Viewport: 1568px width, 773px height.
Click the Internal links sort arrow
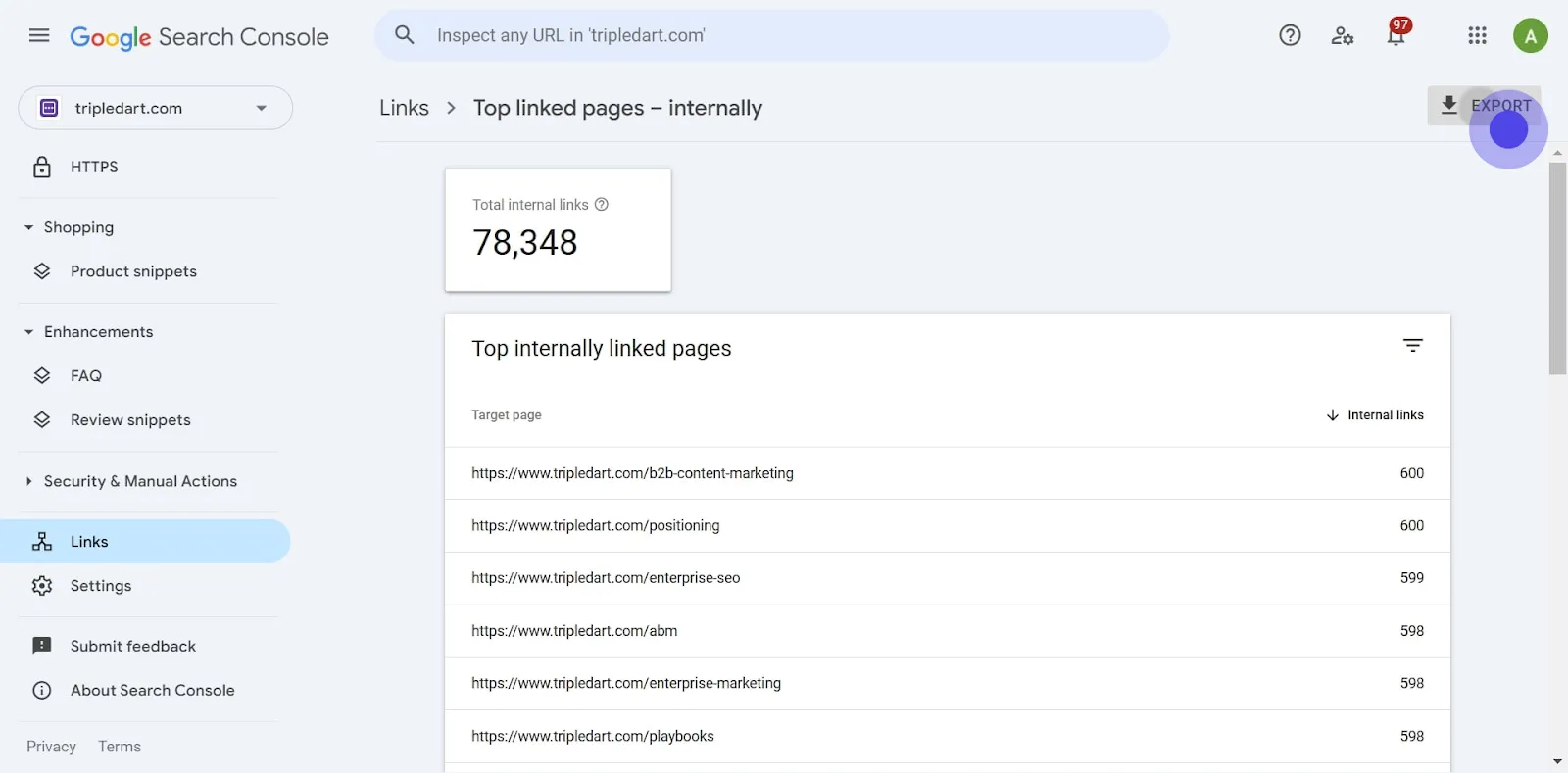click(x=1332, y=415)
